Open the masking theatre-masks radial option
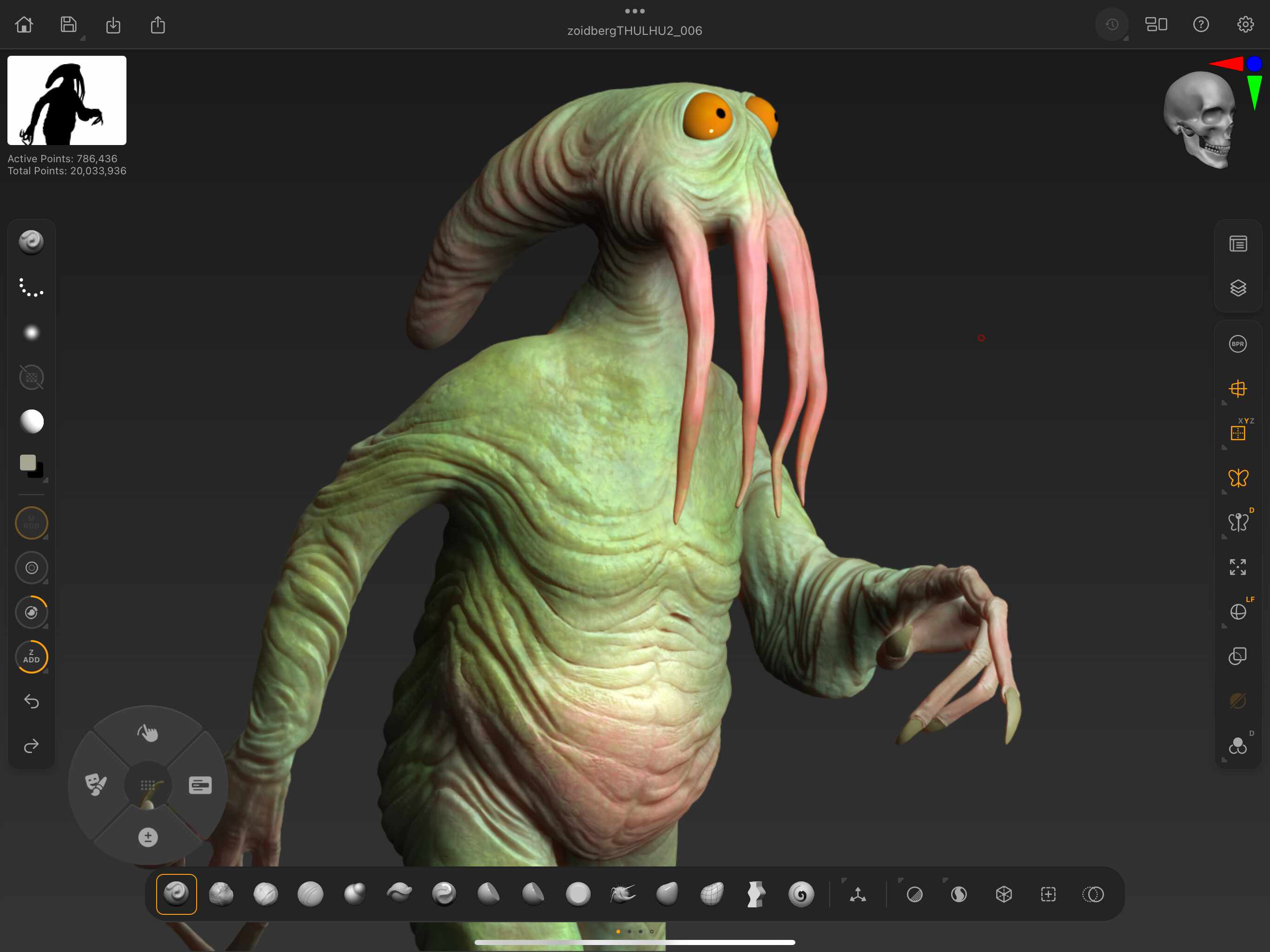 click(x=96, y=784)
